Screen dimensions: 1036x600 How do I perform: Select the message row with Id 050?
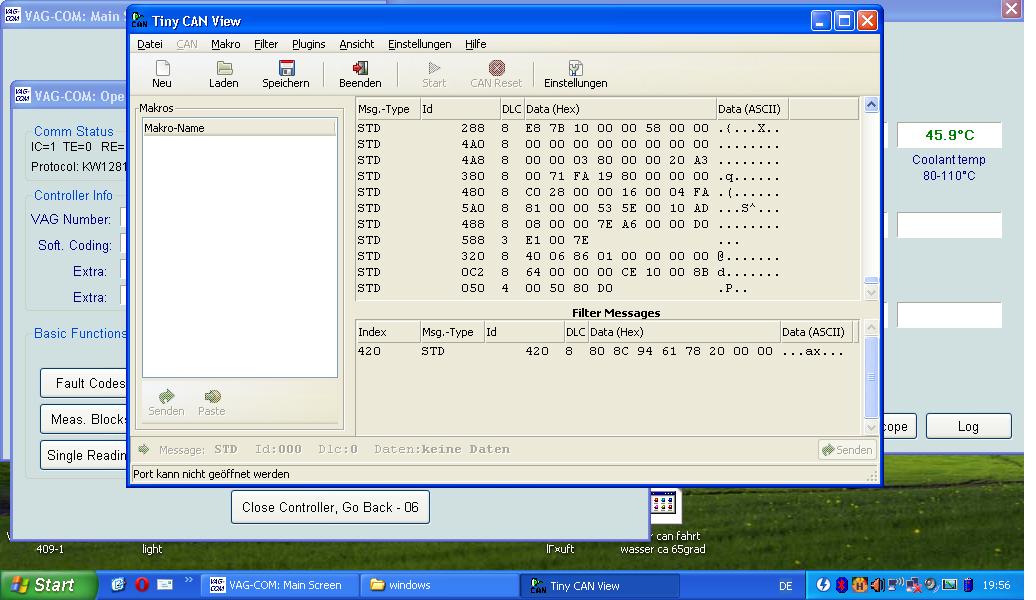coord(607,288)
